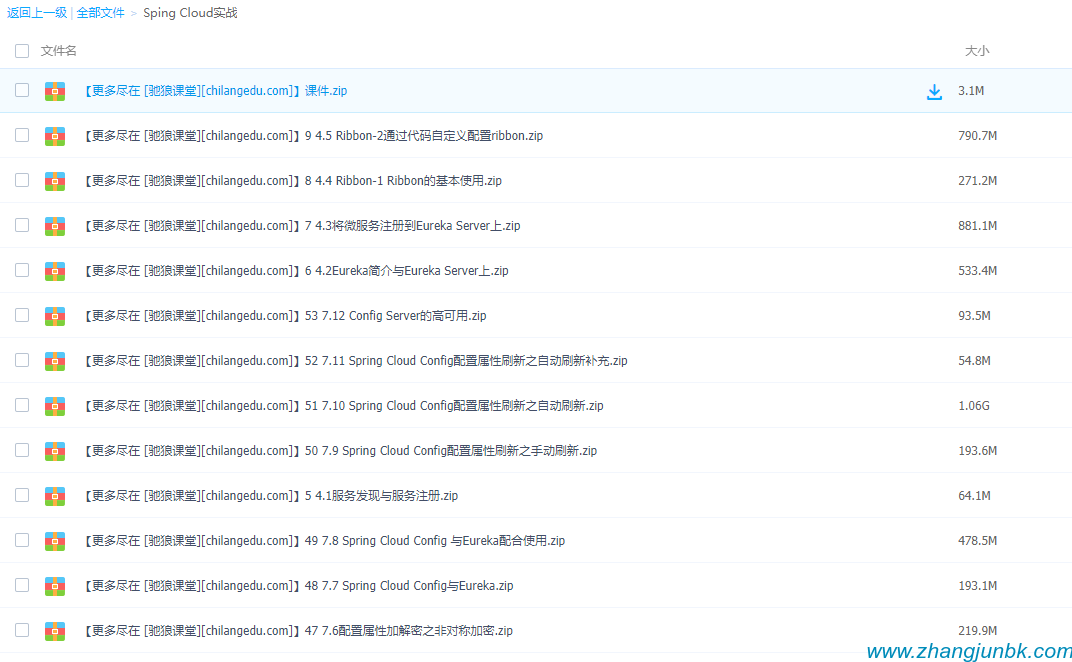This screenshot has height=662, width=1072.
Task: Click the zip icon of 48 7.7 Config与Eureka file
Action: (x=55, y=586)
